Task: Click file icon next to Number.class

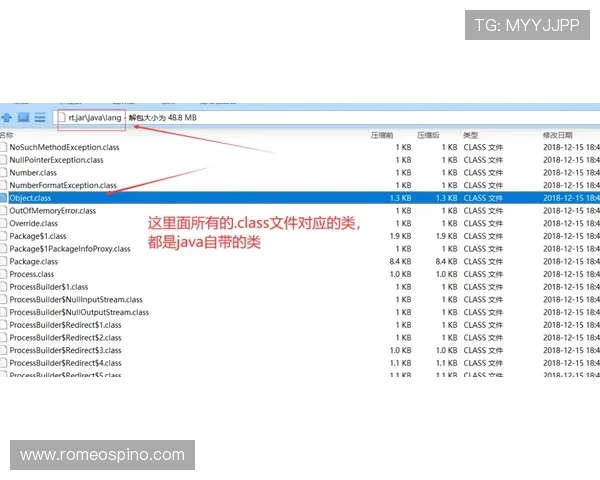Action: tap(3, 173)
